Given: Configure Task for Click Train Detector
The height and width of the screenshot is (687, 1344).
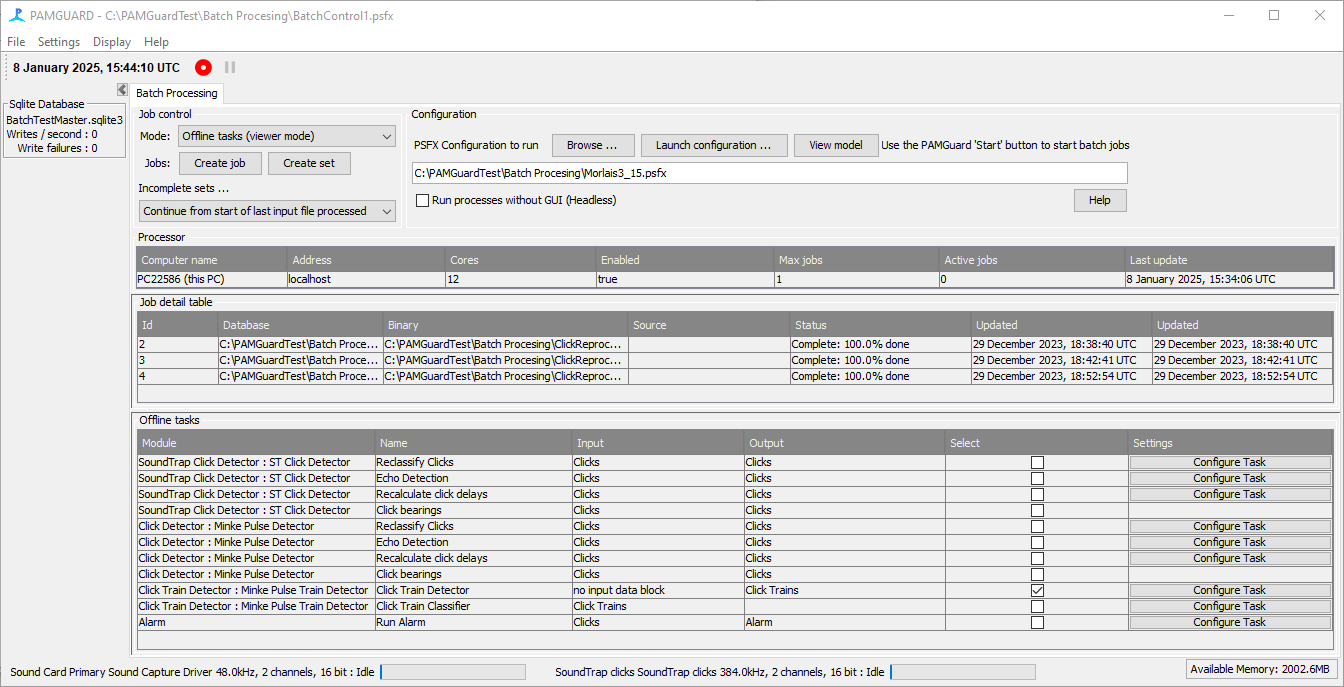Looking at the screenshot, I should 1230,590.
